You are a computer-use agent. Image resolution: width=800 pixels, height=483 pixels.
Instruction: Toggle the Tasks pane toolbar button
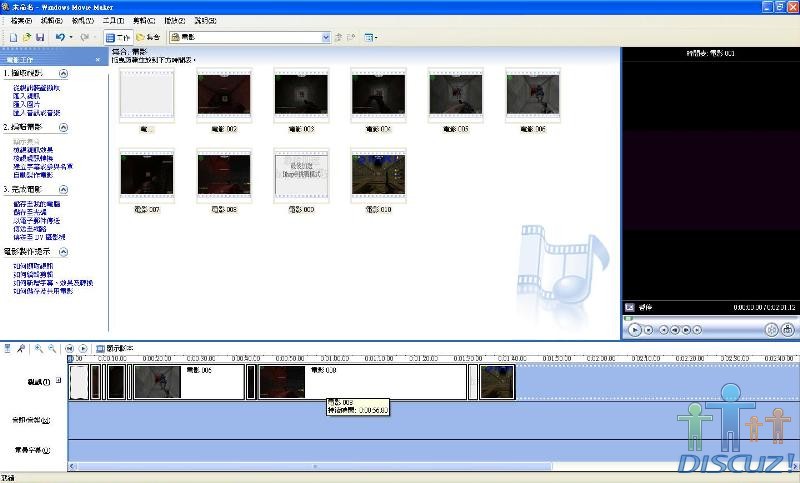pyautogui.click(x=118, y=37)
